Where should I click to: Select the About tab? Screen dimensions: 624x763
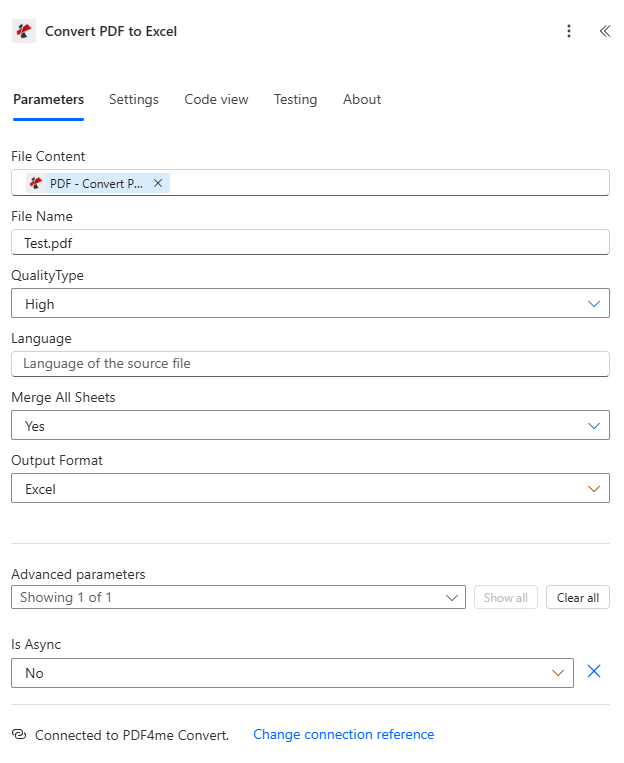pos(362,100)
